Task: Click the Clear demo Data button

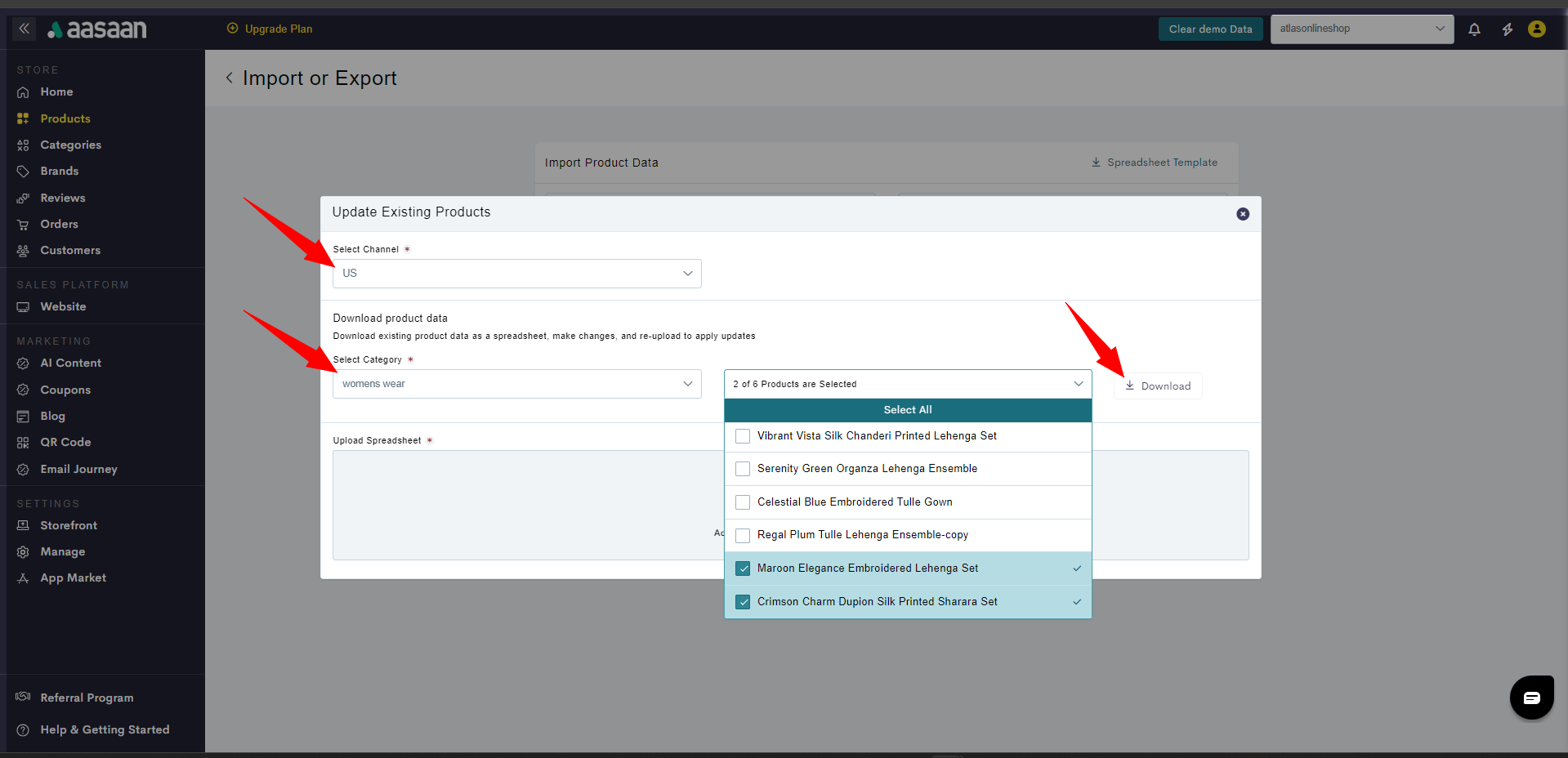Action: point(1209,29)
